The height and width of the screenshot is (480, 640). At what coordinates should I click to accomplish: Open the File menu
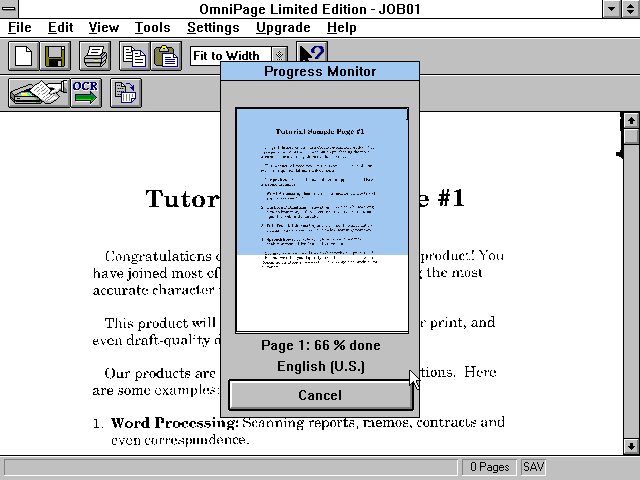tap(20, 27)
